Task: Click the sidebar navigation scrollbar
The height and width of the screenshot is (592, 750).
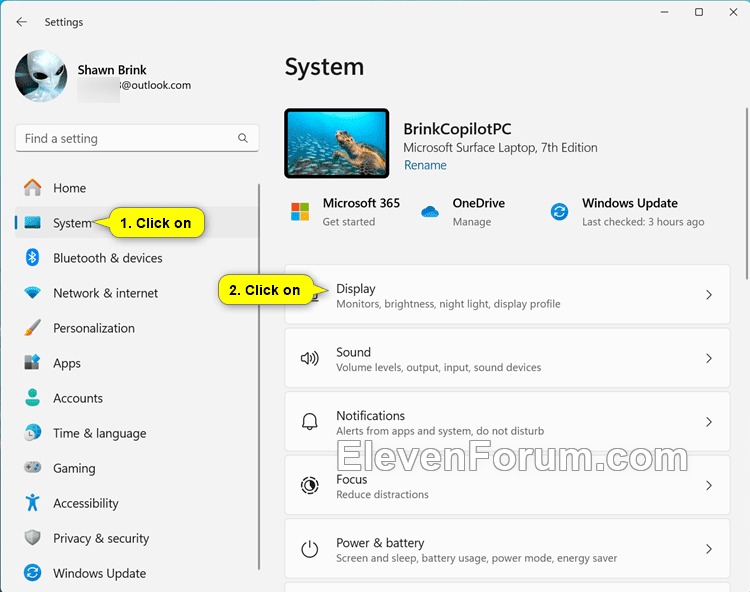Action: (x=259, y=377)
